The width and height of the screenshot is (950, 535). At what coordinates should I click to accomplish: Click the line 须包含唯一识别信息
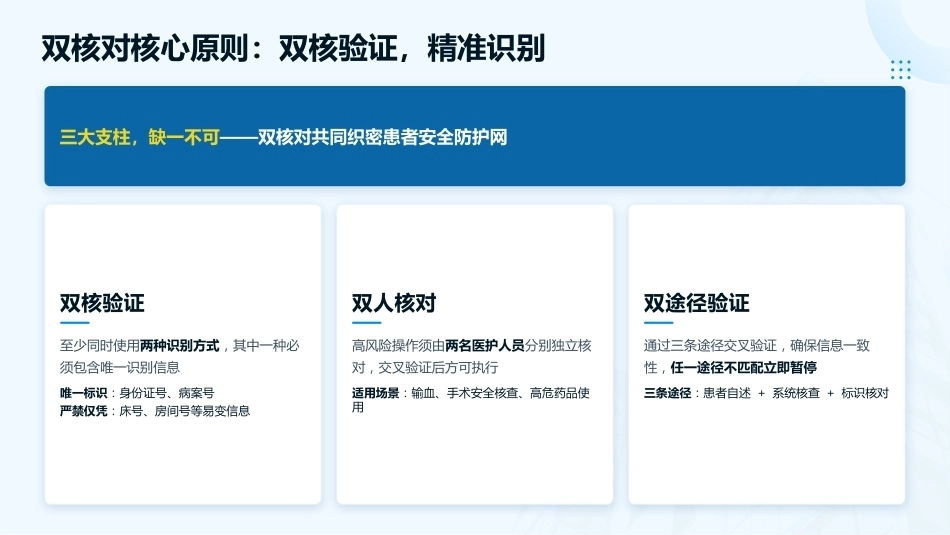120,368
